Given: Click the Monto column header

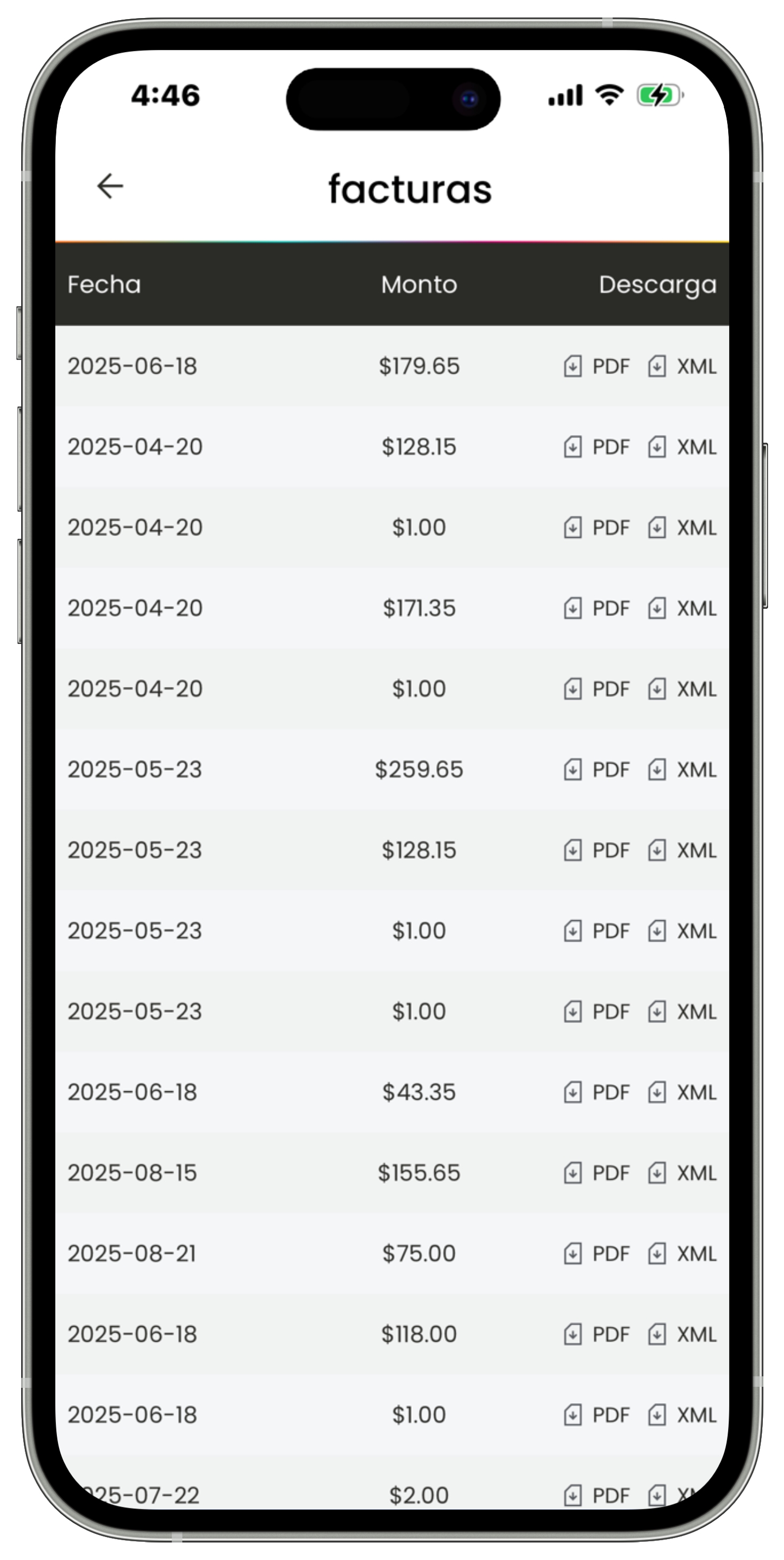Looking at the screenshot, I should pos(419,285).
